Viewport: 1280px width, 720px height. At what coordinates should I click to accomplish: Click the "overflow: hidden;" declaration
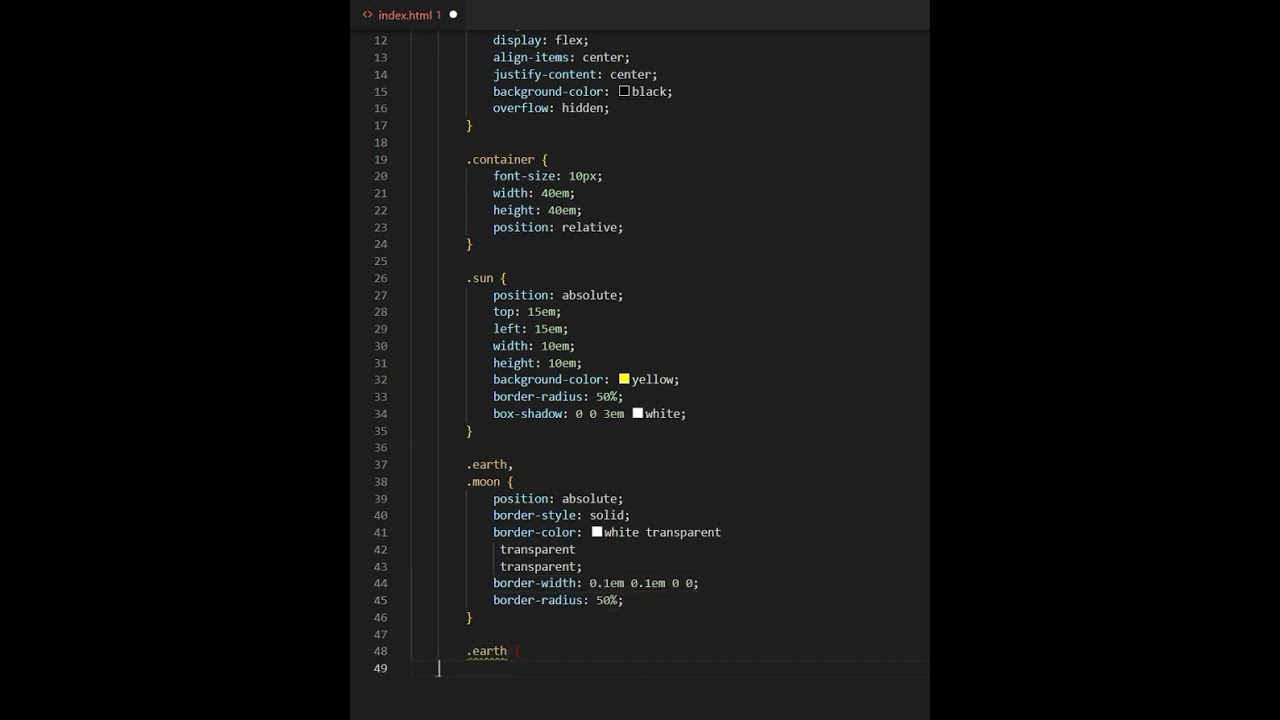point(551,108)
